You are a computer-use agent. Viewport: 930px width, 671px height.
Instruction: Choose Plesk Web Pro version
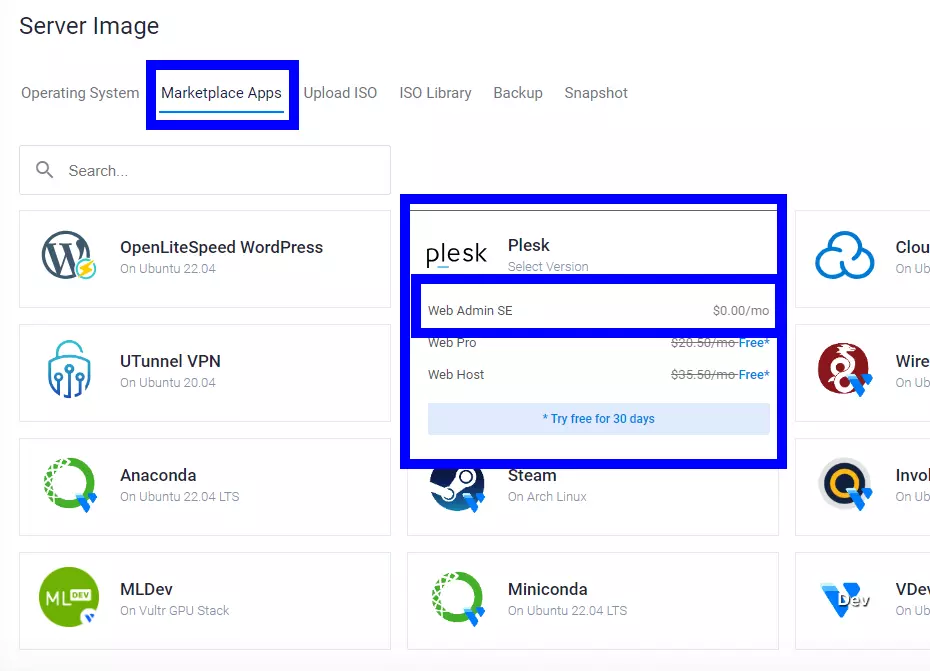tap(598, 342)
